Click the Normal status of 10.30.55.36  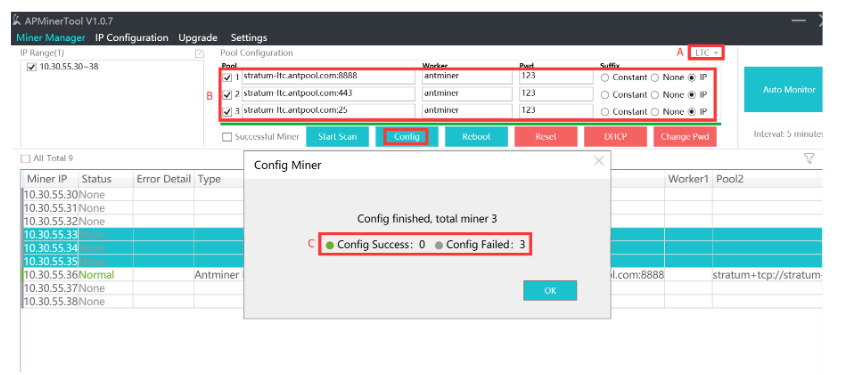click(97, 275)
